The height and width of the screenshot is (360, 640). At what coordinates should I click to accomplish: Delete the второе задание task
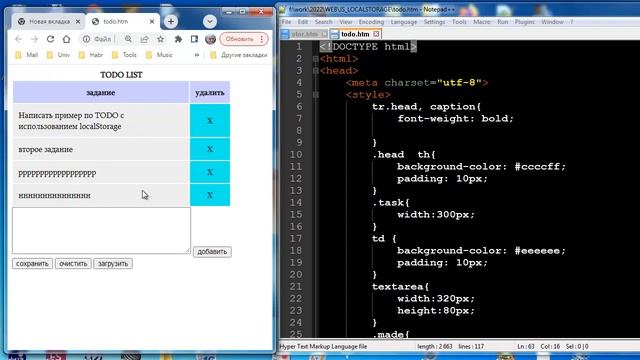click(x=210, y=149)
